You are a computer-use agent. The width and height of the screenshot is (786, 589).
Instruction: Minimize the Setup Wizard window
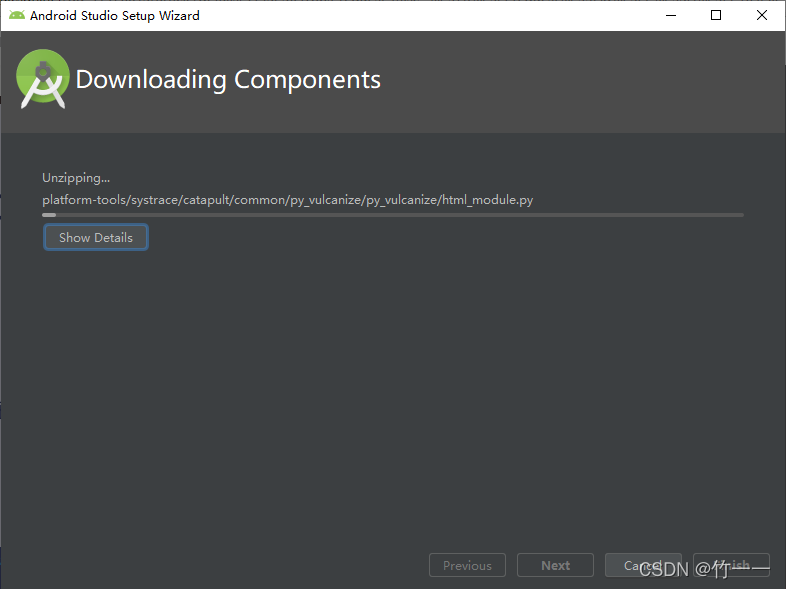click(671, 16)
